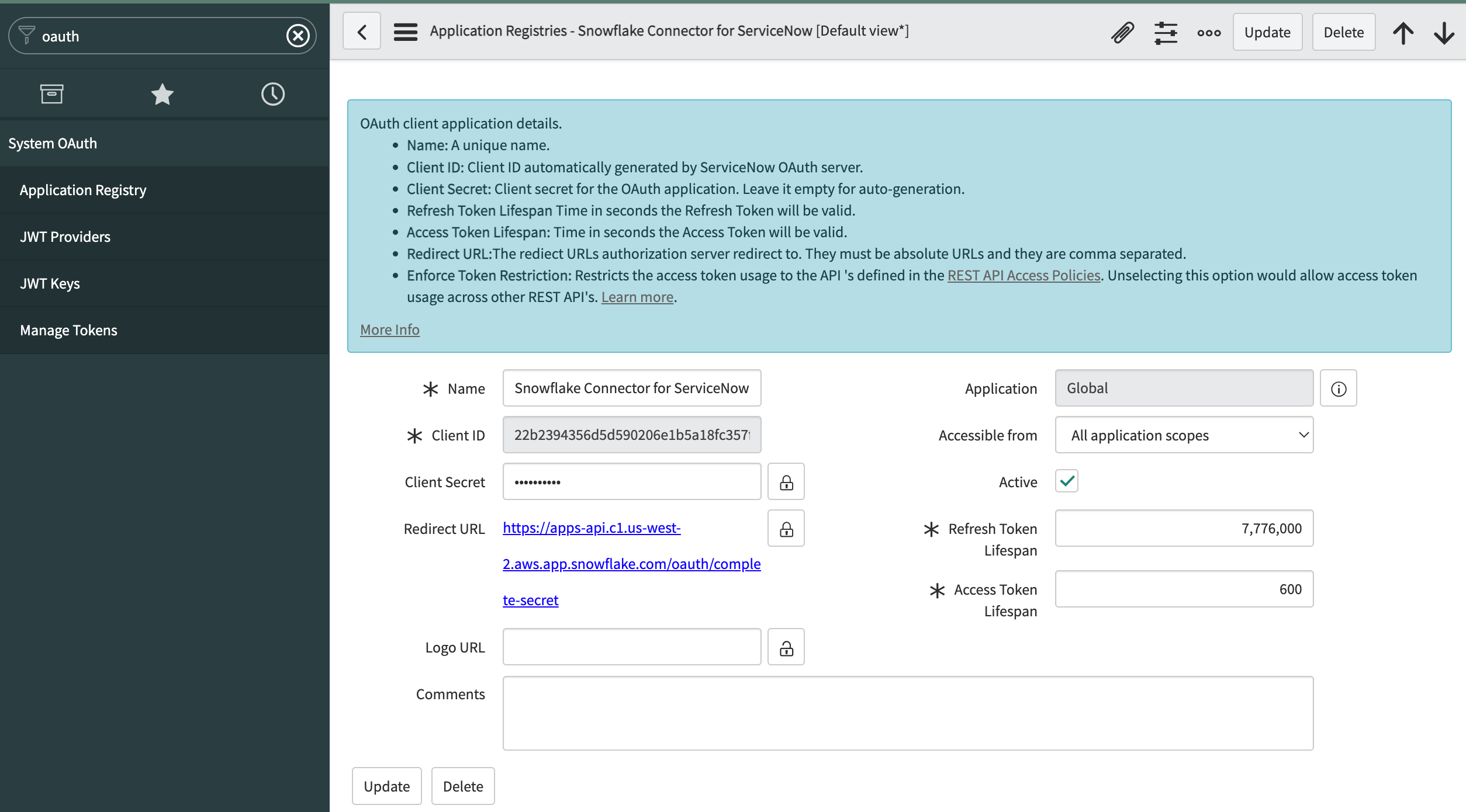Viewport: 1466px width, 812px height.
Task: Click the Access Token Lifespan input field
Action: tap(1184, 588)
